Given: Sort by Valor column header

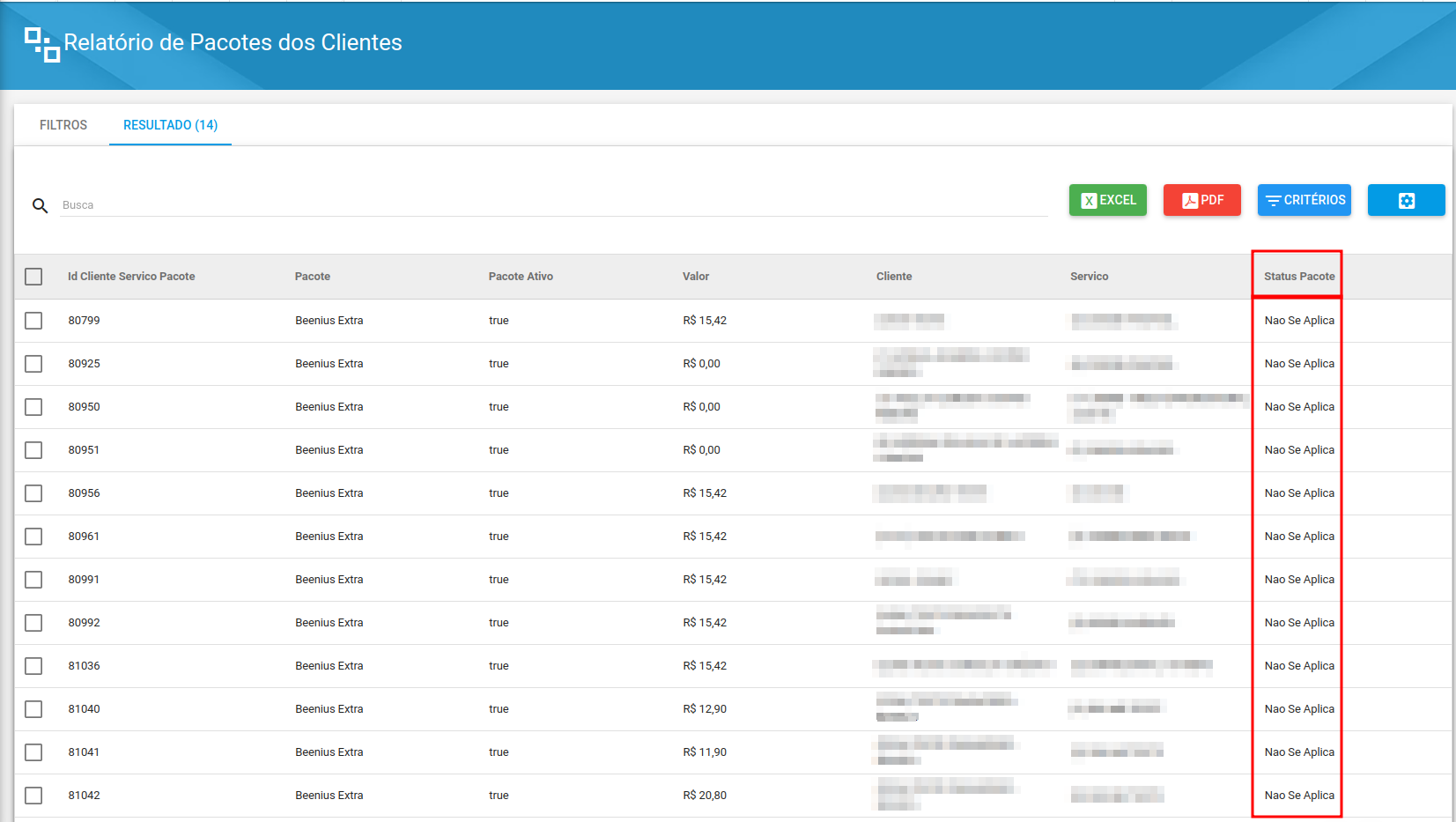Looking at the screenshot, I should [x=696, y=277].
